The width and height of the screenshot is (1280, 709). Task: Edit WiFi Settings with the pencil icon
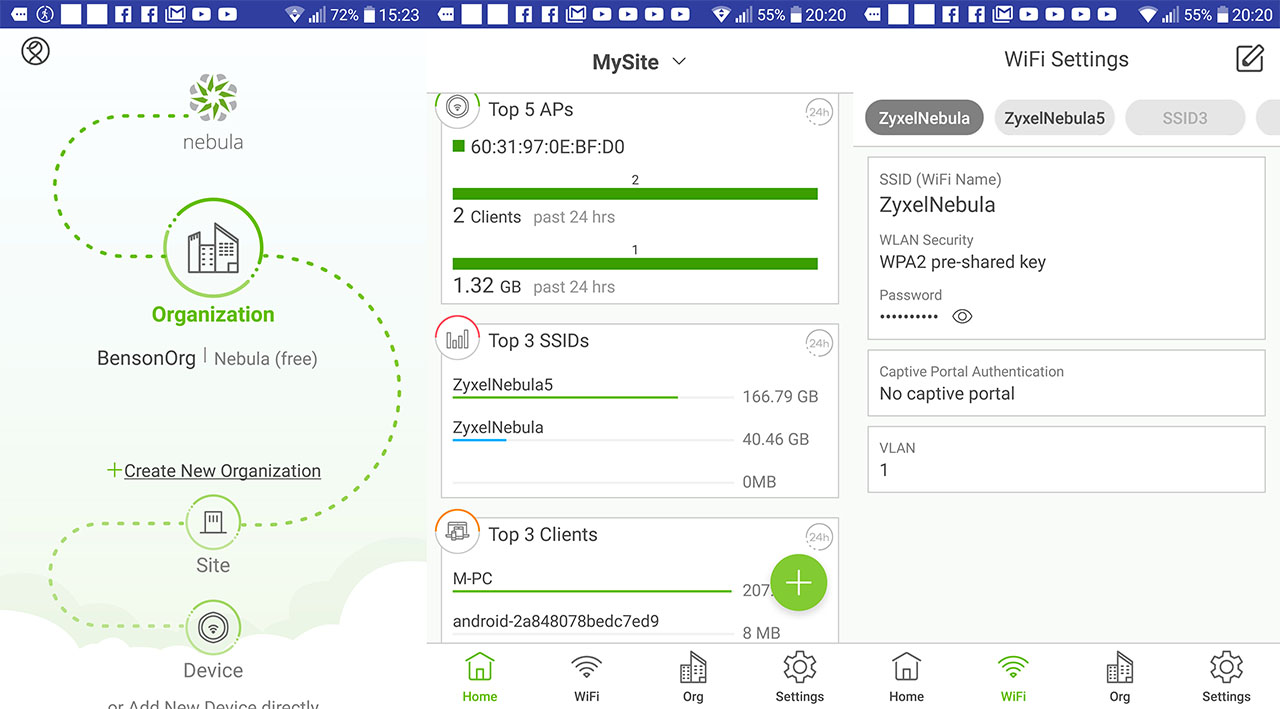click(1250, 59)
